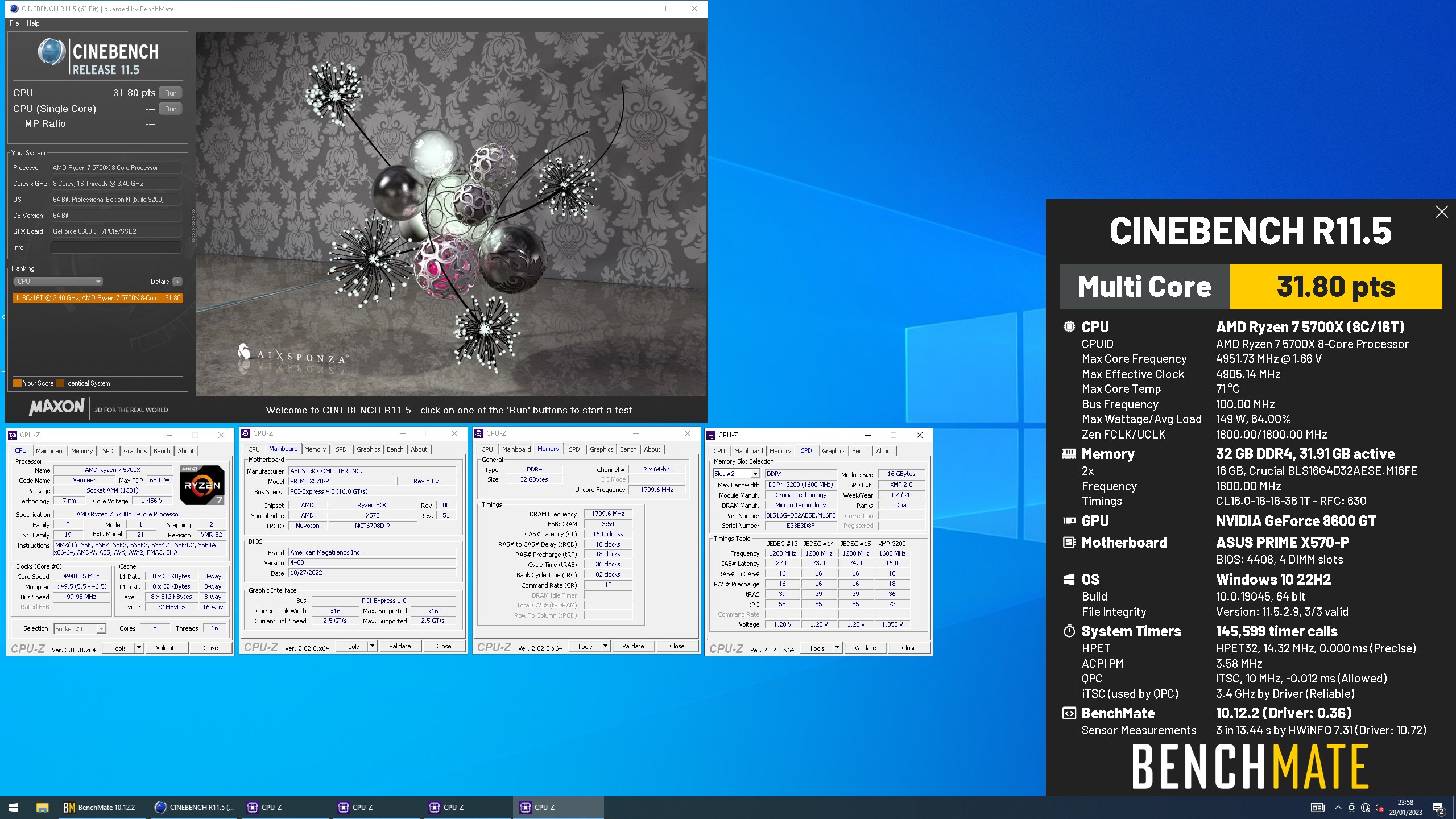Show hidden system tray icons

coord(1338,808)
